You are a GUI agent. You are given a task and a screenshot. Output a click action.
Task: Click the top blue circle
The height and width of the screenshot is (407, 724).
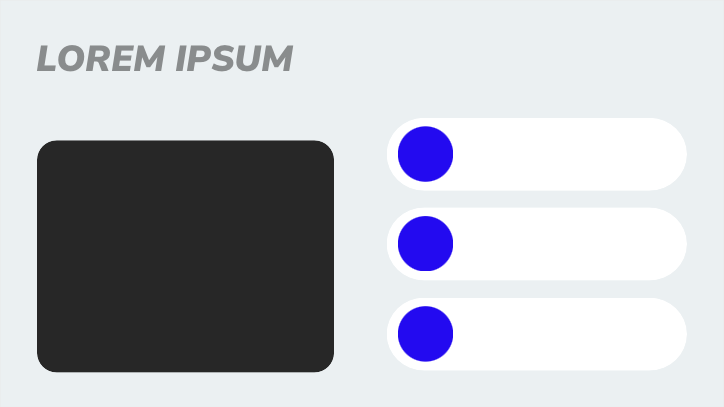425,154
